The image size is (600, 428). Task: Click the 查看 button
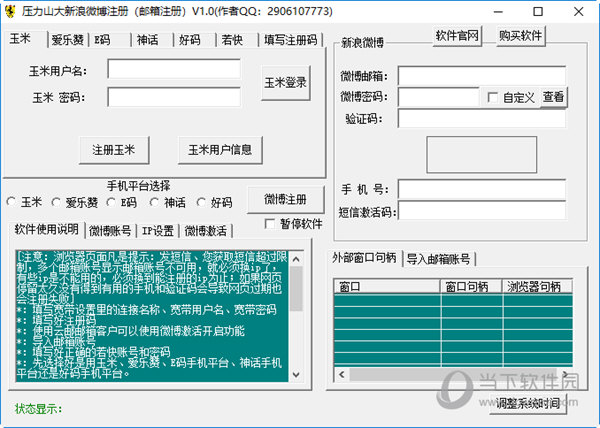pyautogui.click(x=553, y=97)
